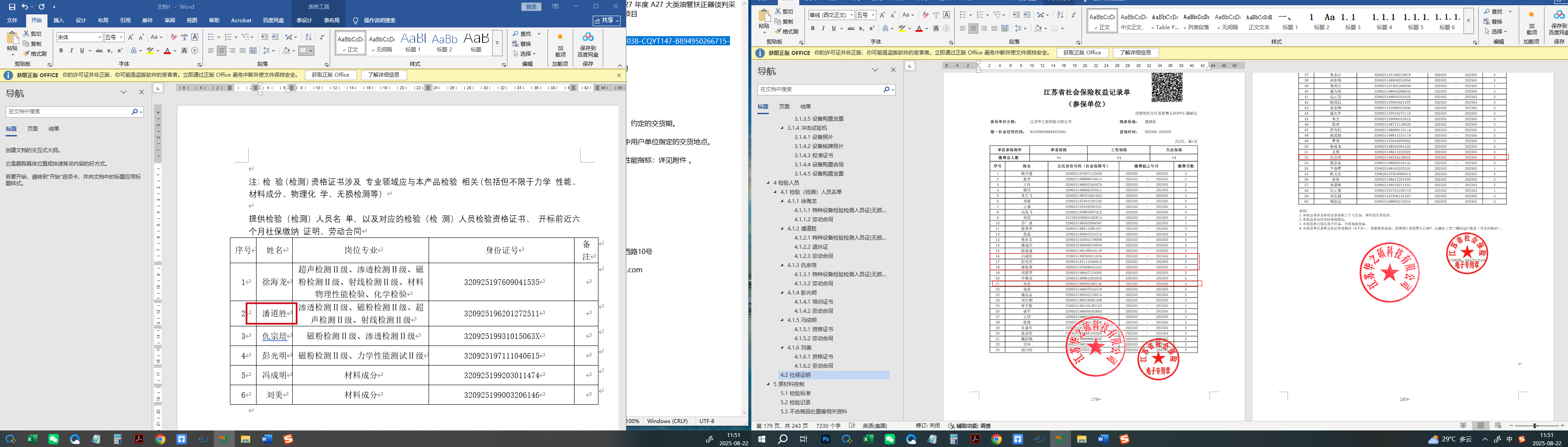Image resolution: width=1568 pixels, height=447 pixels.
Task: Switch to 结果 tab in right navigation pane
Action: tap(805, 107)
